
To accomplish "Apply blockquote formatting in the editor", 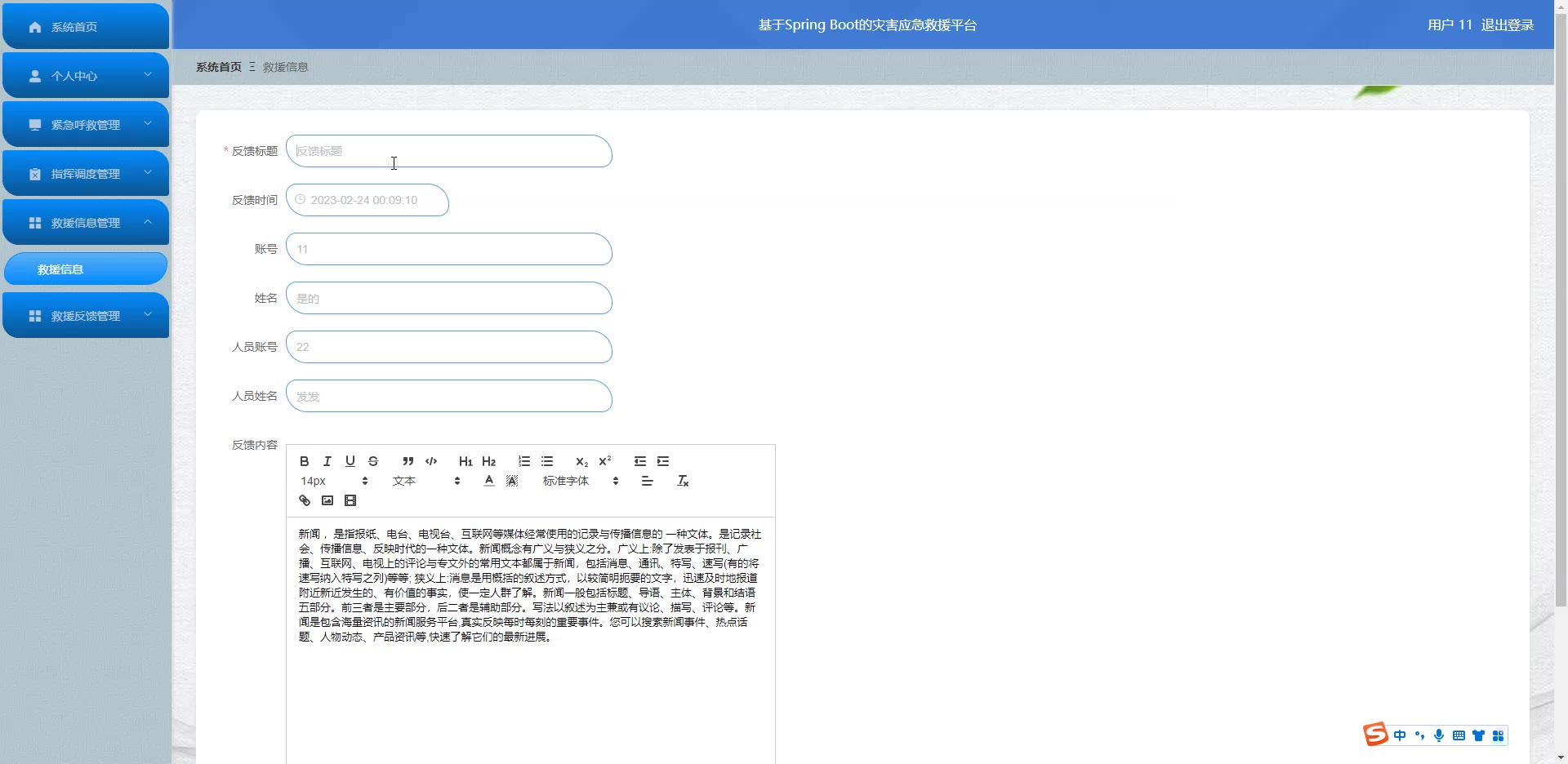I will pos(408,461).
